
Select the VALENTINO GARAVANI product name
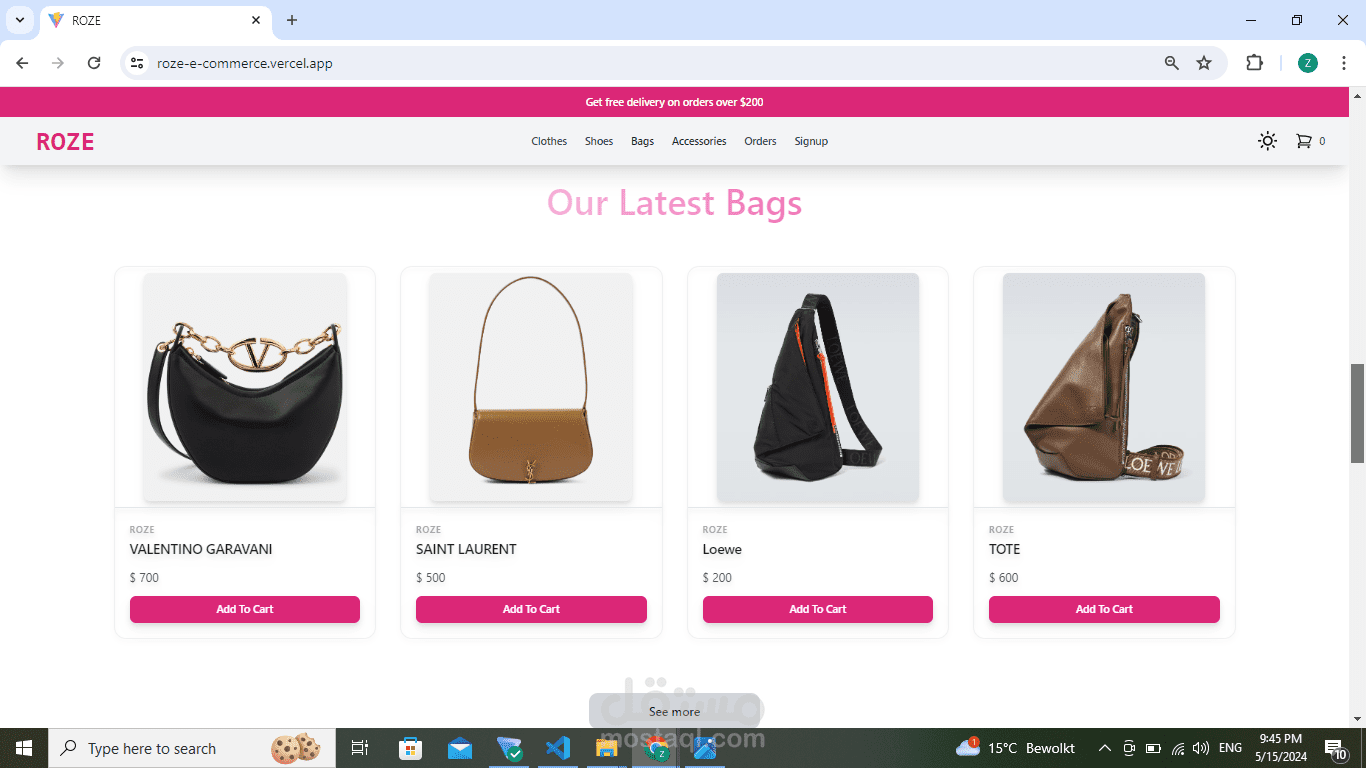(x=201, y=549)
